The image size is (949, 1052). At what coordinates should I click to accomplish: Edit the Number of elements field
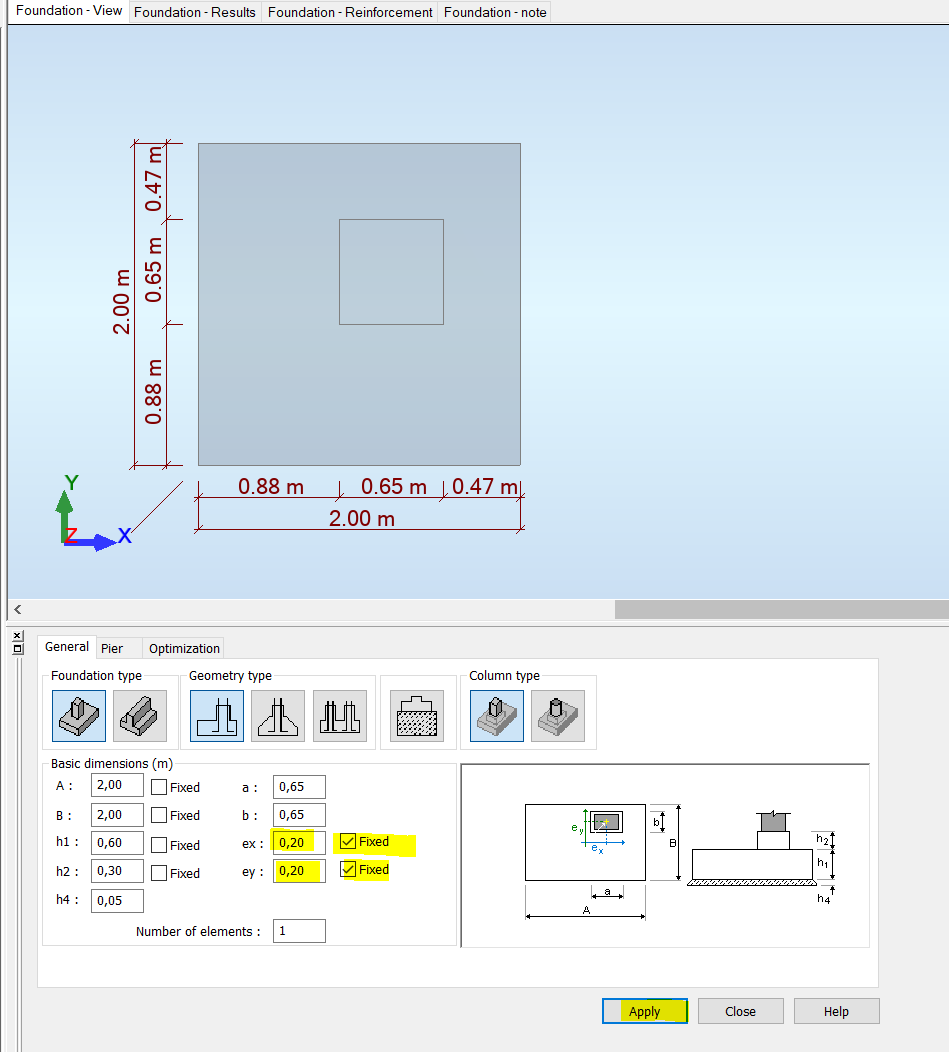[x=299, y=930]
